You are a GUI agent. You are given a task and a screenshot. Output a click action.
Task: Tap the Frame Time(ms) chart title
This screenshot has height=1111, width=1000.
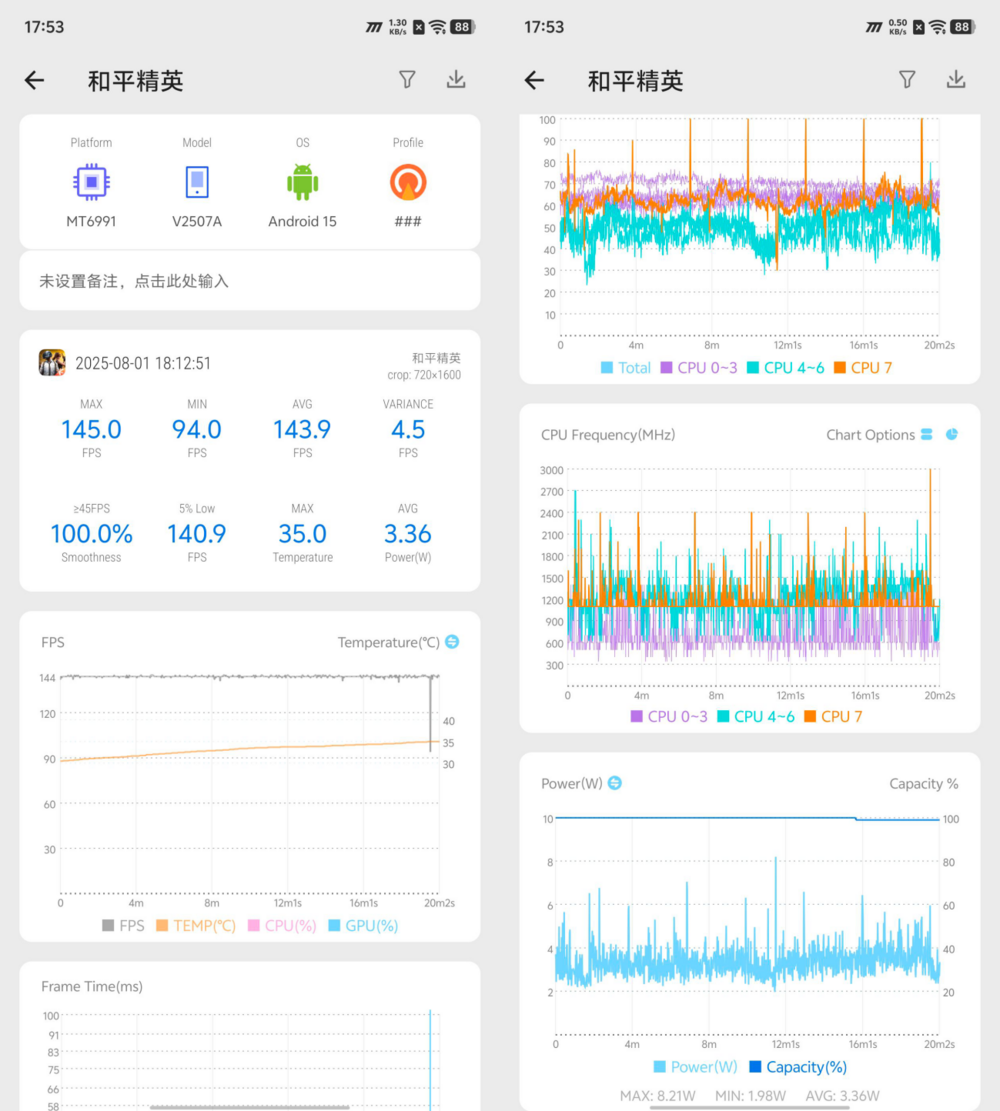[x=92, y=986]
